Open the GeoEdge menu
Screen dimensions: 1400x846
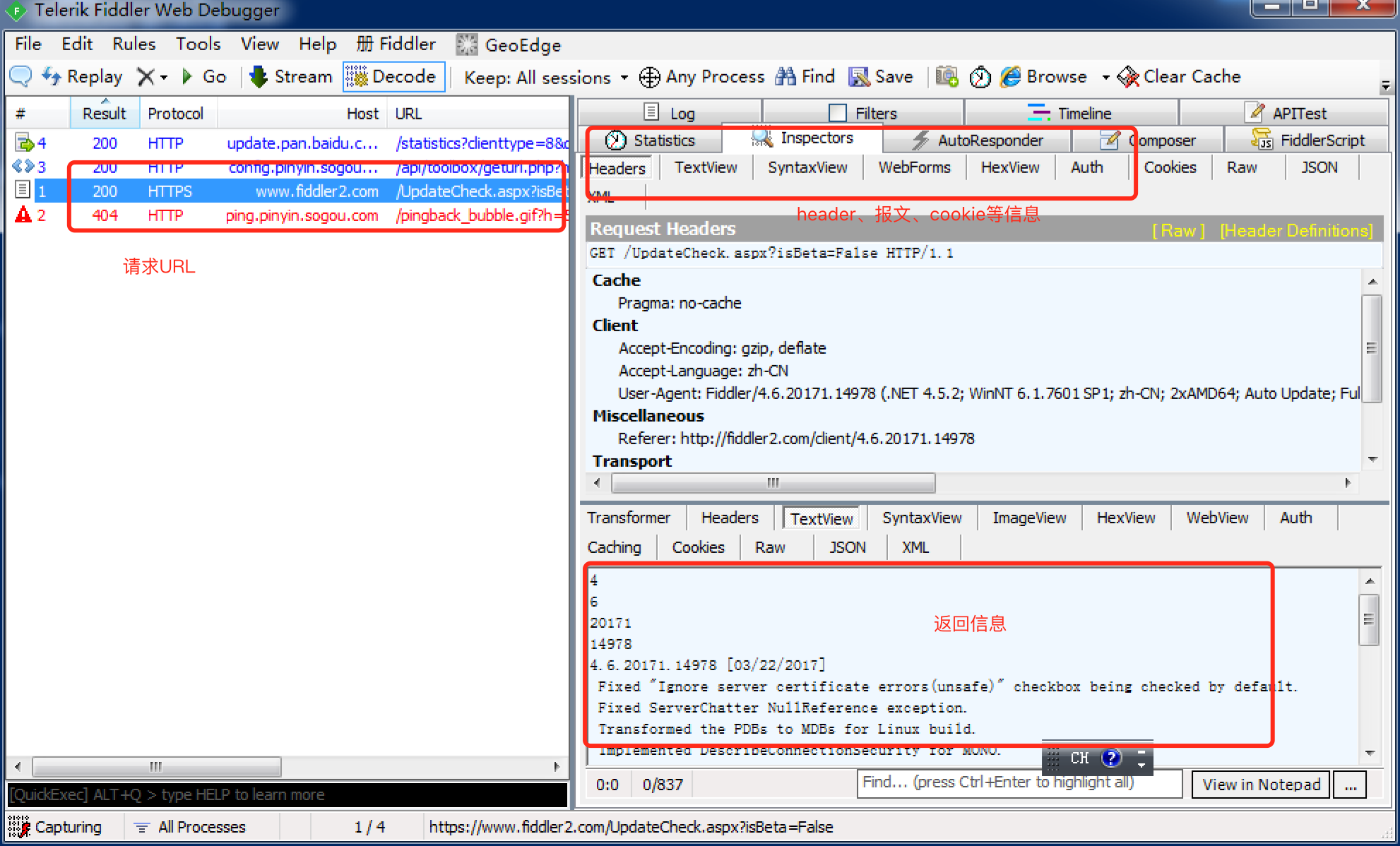click(x=509, y=44)
